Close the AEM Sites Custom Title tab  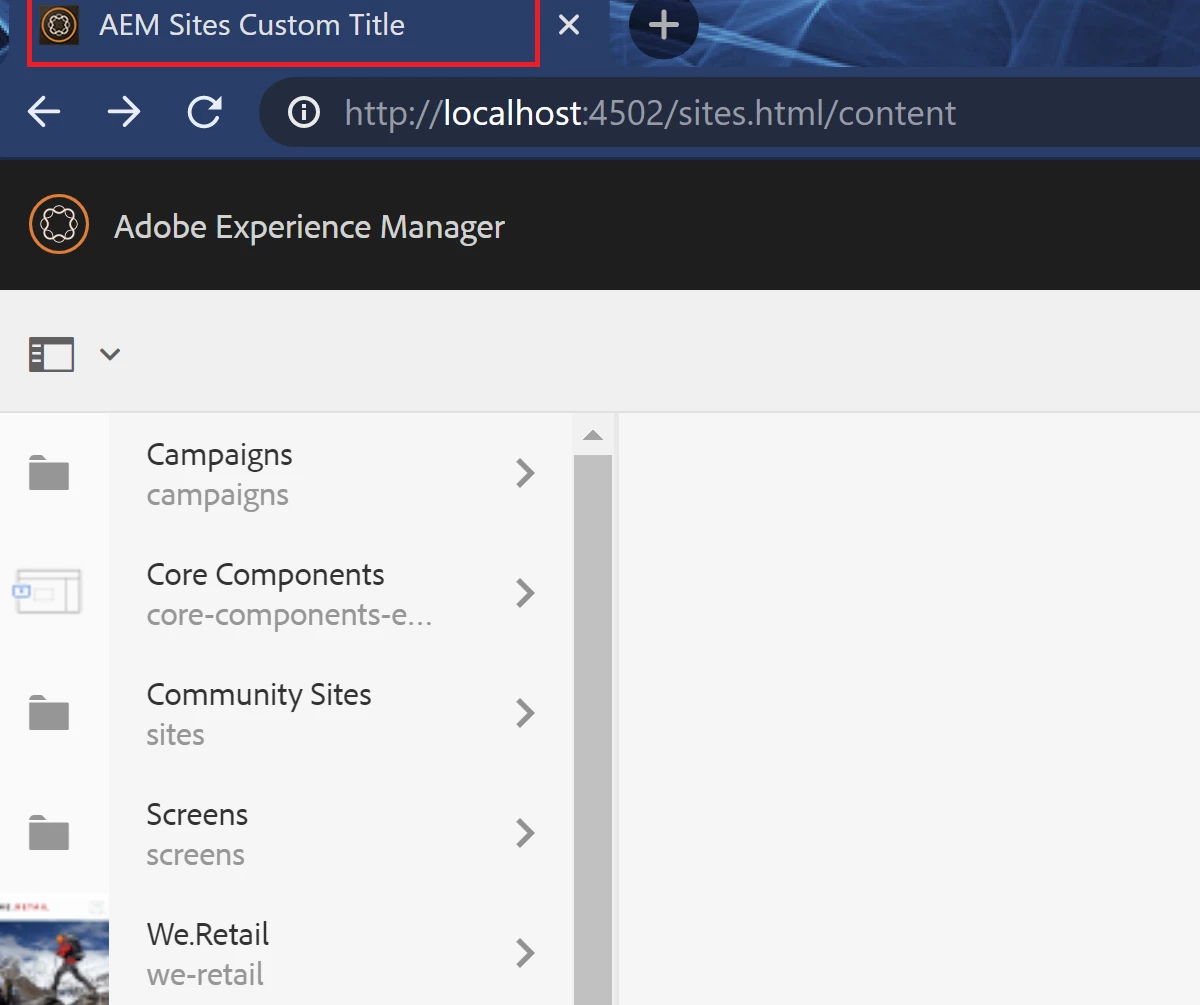click(568, 25)
